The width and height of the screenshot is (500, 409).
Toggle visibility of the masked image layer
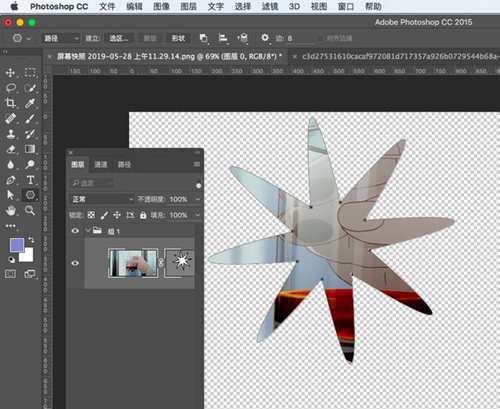[x=75, y=263]
